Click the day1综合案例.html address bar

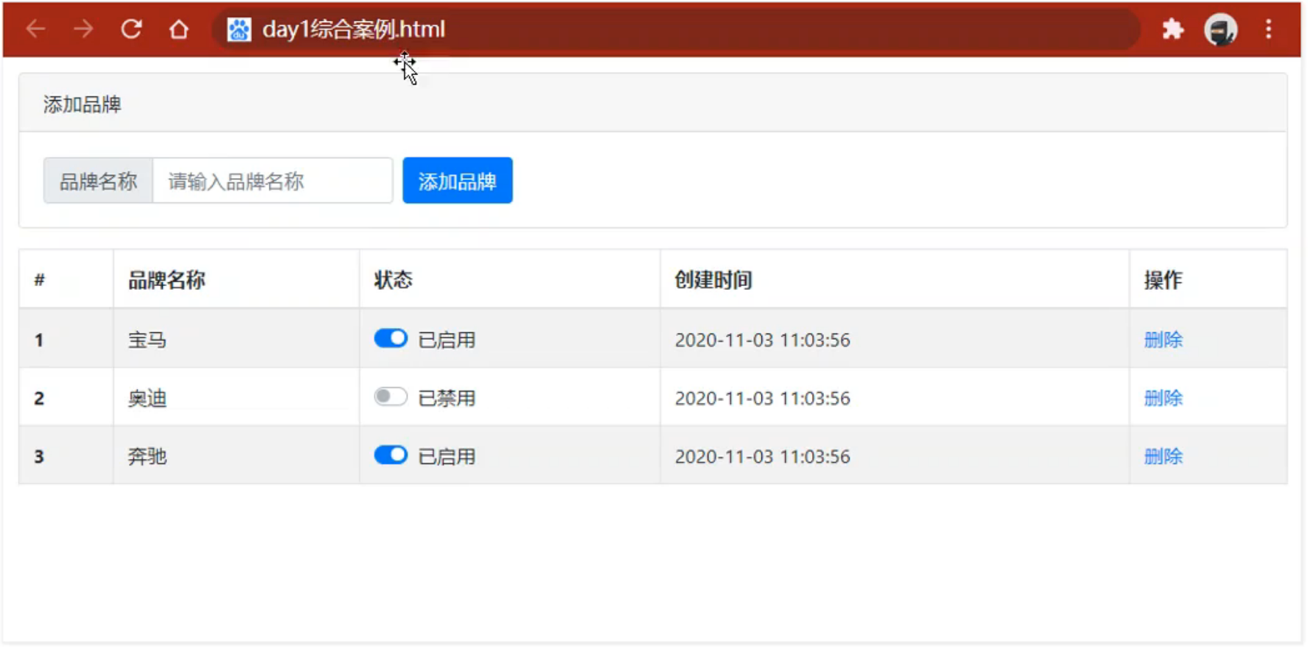click(676, 29)
